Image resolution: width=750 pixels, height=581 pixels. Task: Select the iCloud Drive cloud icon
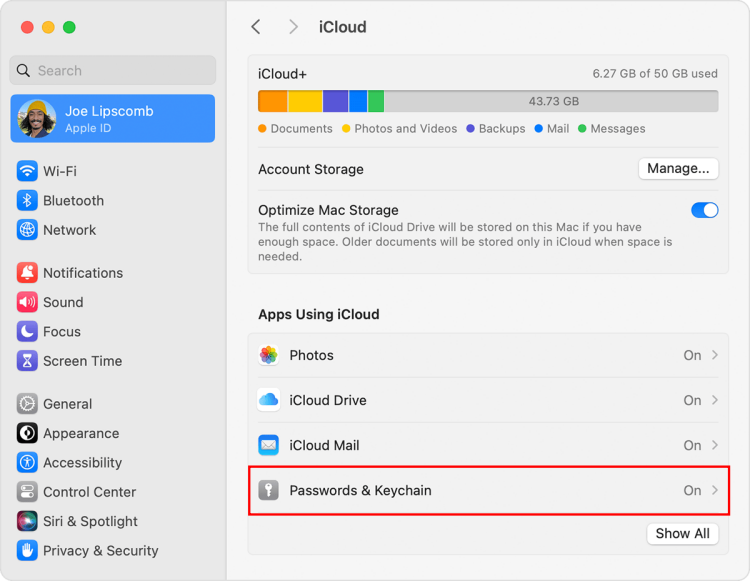[268, 400]
